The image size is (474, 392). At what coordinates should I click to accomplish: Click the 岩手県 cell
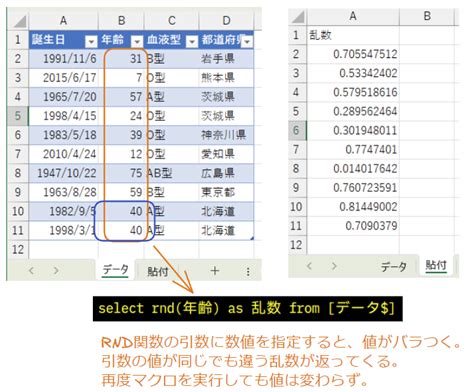click(226, 59)
